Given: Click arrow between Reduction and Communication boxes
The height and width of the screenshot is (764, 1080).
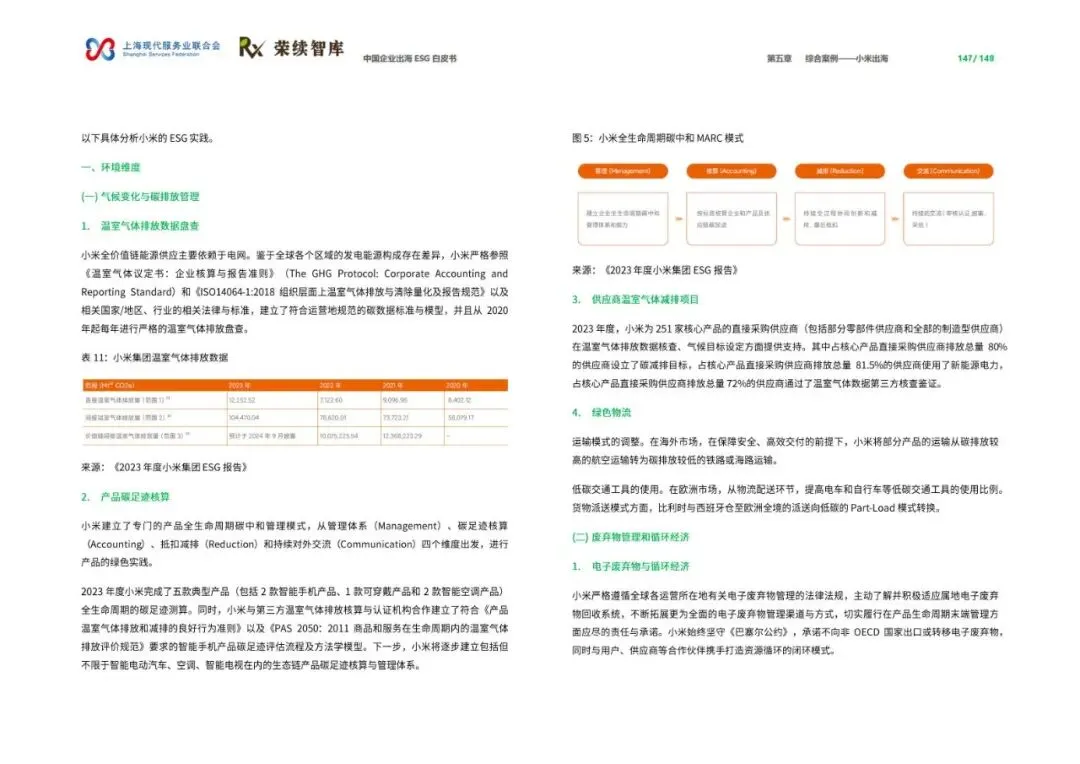Looking at the screenshot, I should (895, 219).
